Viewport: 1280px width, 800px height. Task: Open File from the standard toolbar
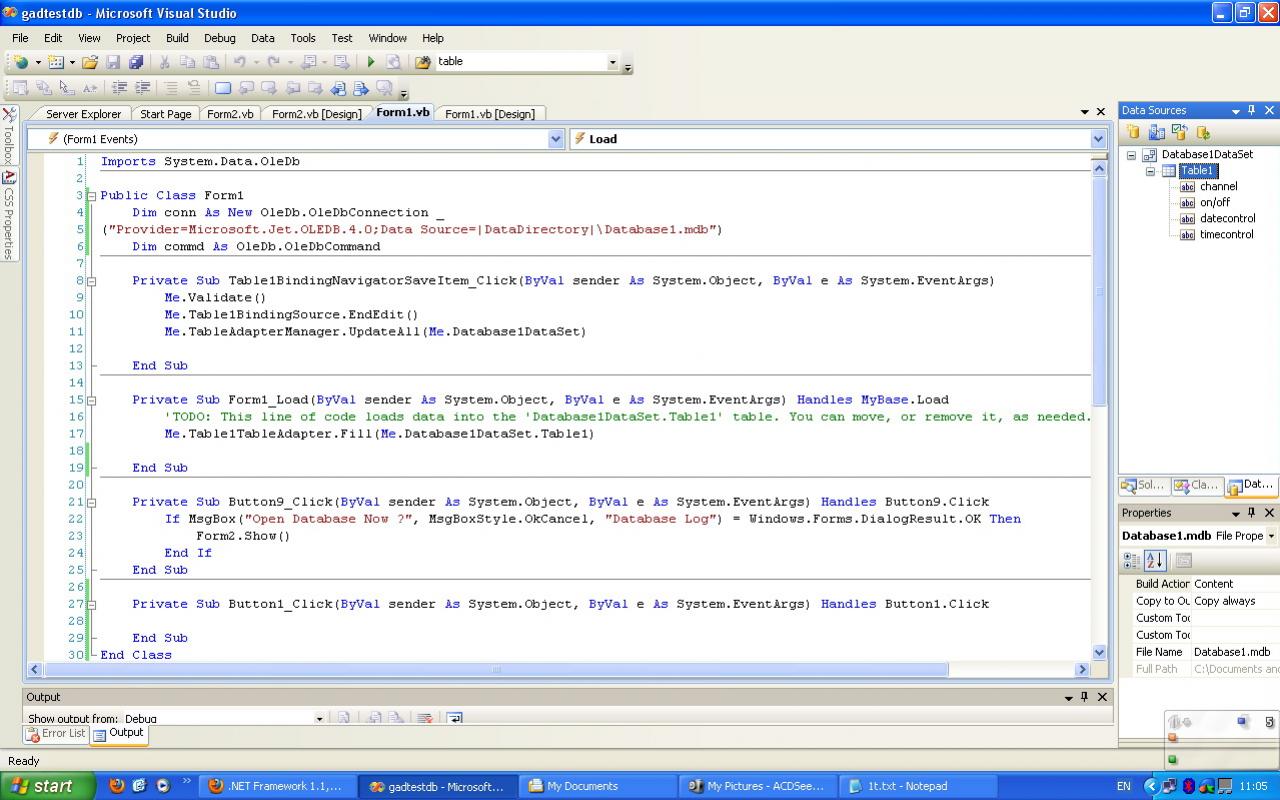point(90,62)
